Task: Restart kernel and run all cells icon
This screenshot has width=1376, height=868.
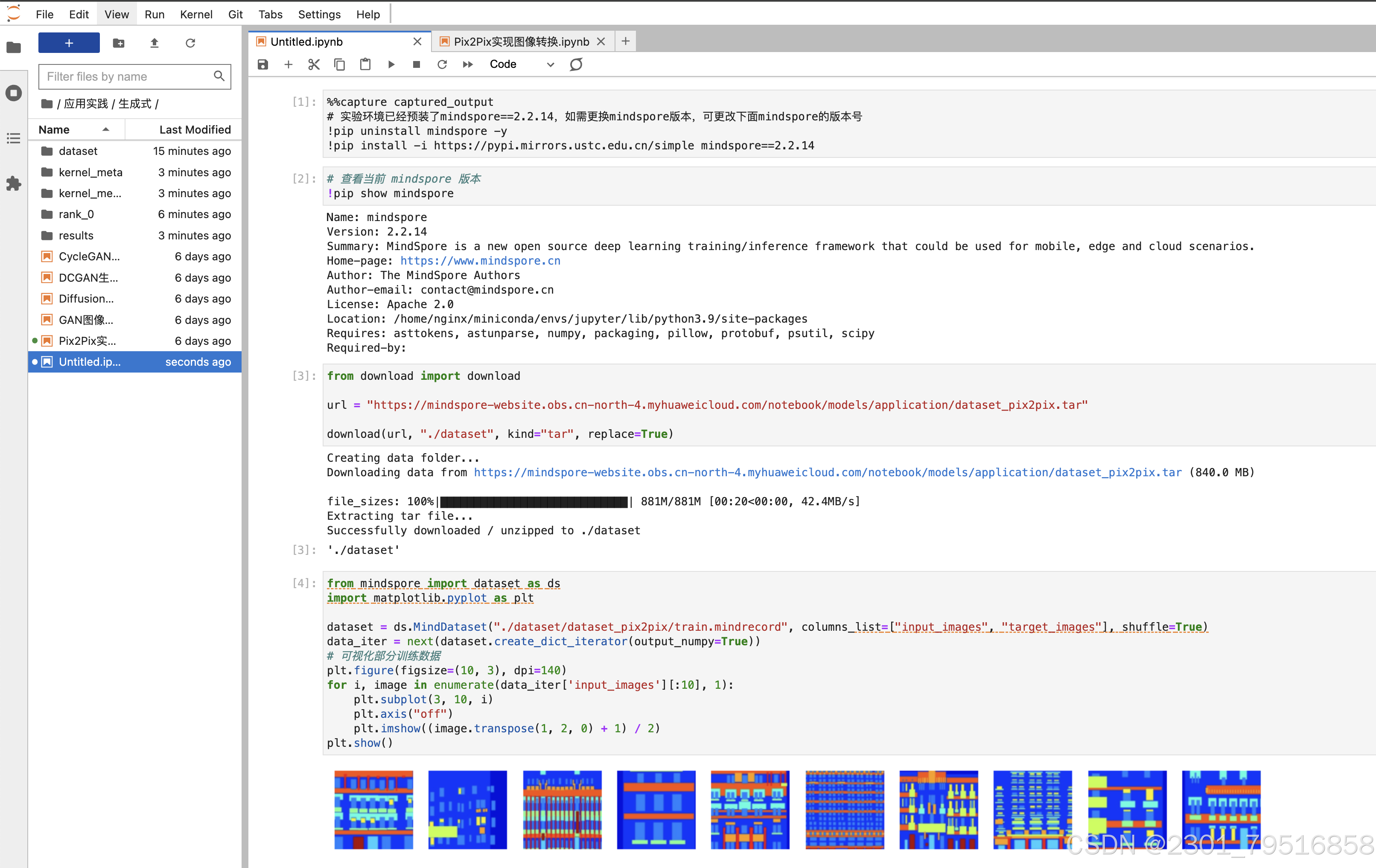Action: pos(467,64)
